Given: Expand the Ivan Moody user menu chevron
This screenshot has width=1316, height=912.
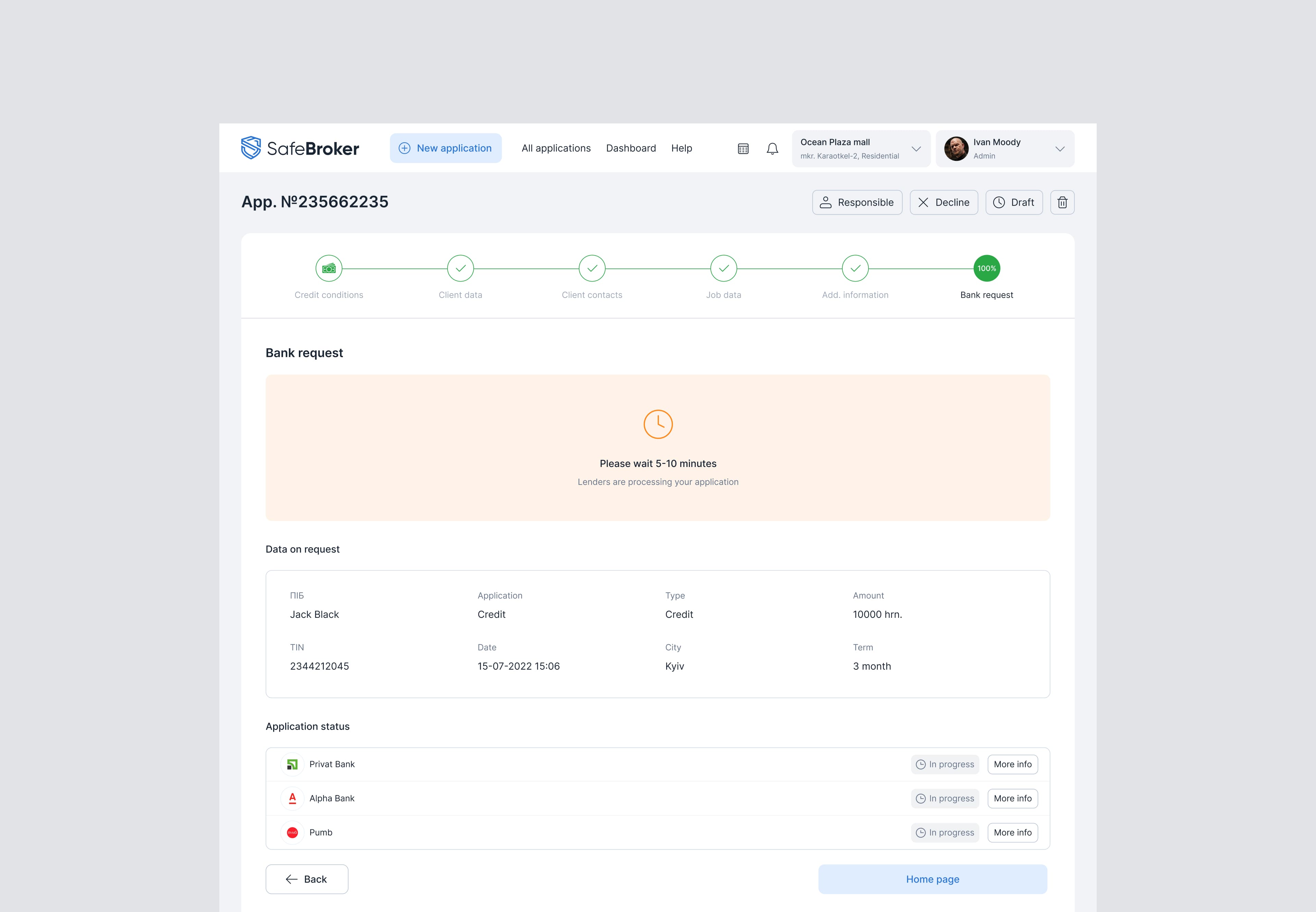Looking at the screenshot, I should [1060, 148].
